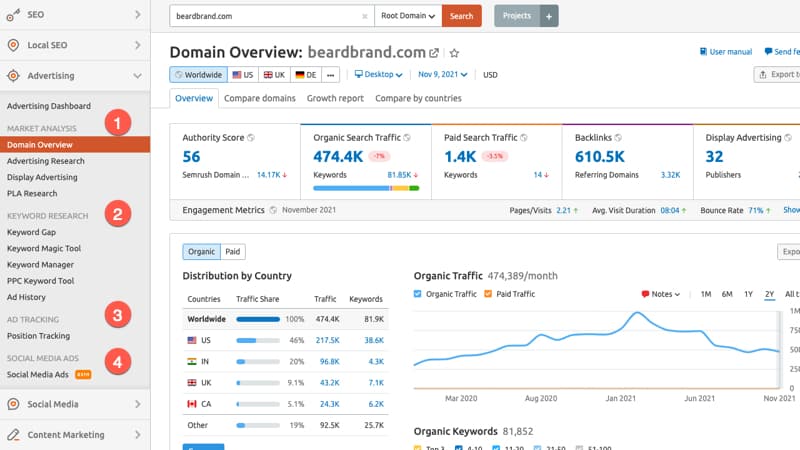
Task: Click the Social Media sidebar icon
Action: 13,404
